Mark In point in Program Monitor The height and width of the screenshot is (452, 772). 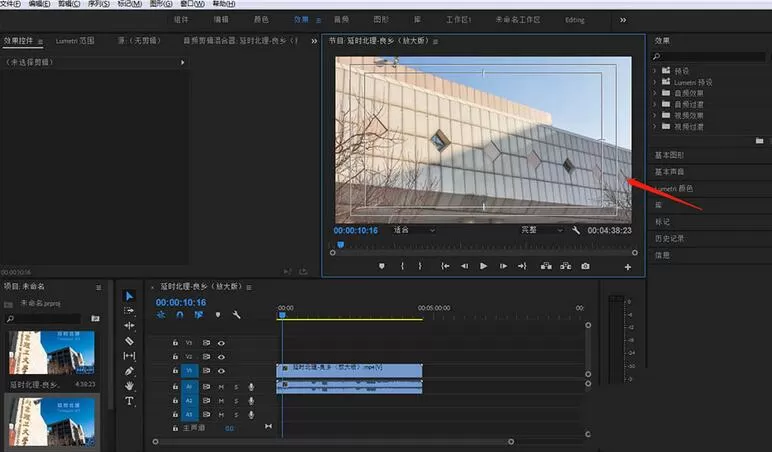pos(402,266)
